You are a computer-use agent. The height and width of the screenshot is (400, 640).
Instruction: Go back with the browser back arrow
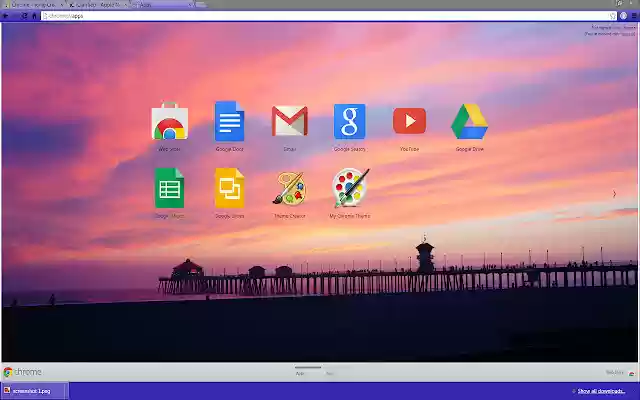coord(6,16)
